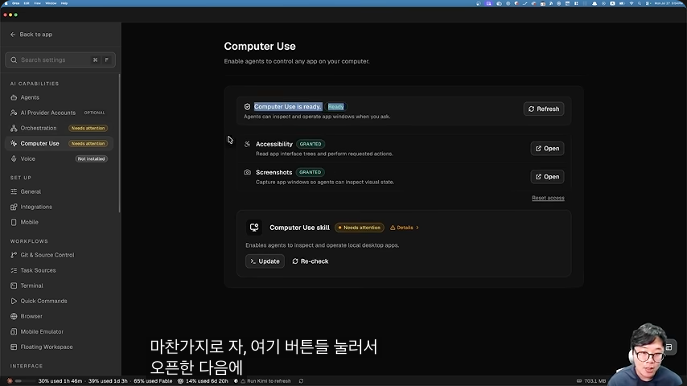Click the Re-check button

point(310,261)
